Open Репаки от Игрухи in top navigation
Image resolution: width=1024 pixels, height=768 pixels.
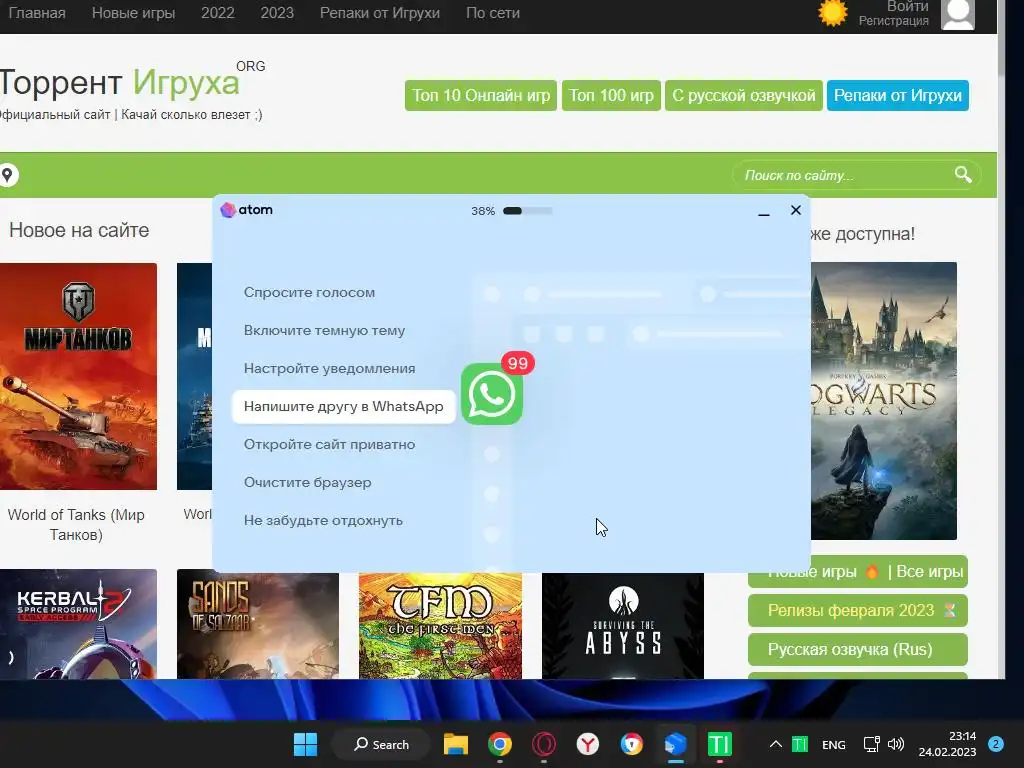point(379,13)
